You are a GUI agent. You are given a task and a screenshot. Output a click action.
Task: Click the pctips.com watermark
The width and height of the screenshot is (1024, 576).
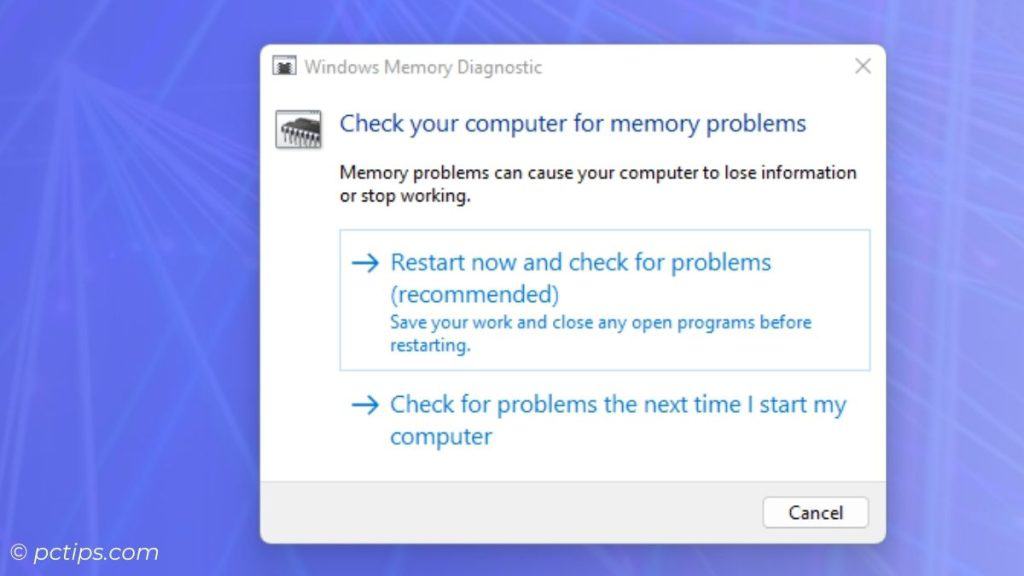(84, 551)
